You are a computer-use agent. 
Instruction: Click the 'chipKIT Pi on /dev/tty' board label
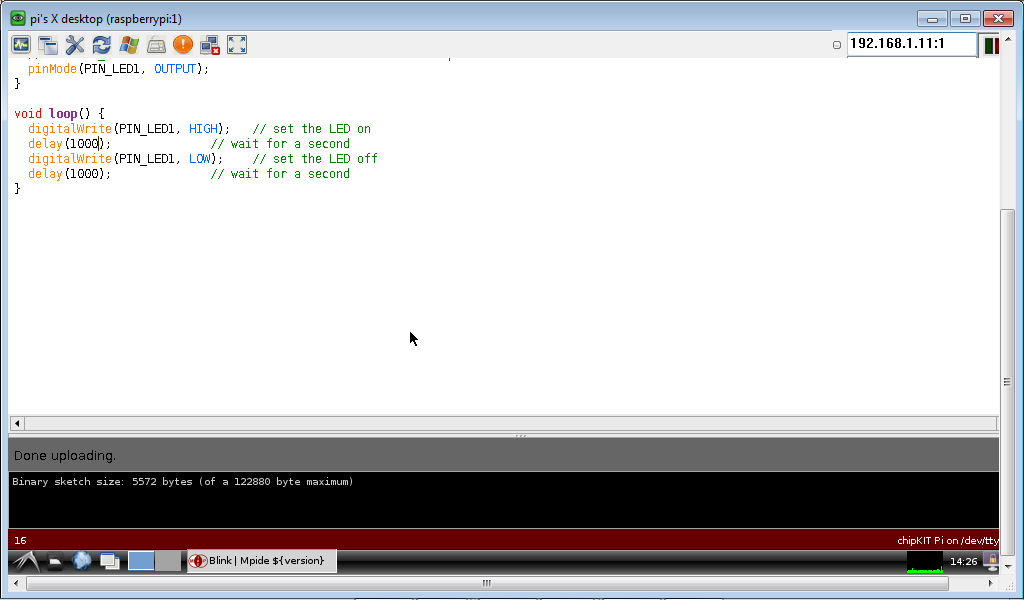coord(948,541)
